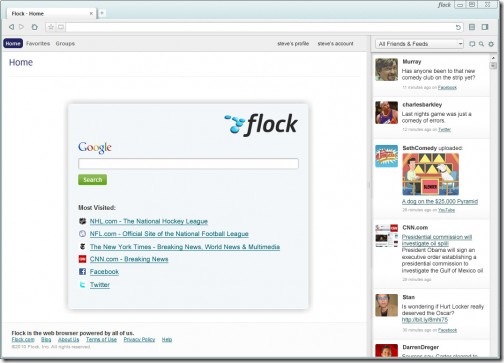Open the Twitter most visited link
This screenshot has width=504, height=363.
[100, 285]
